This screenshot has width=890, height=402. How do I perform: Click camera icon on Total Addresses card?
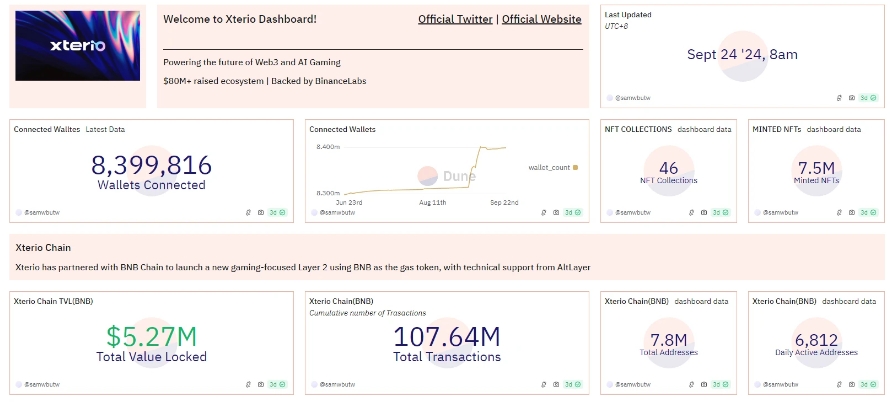(704, 384)
